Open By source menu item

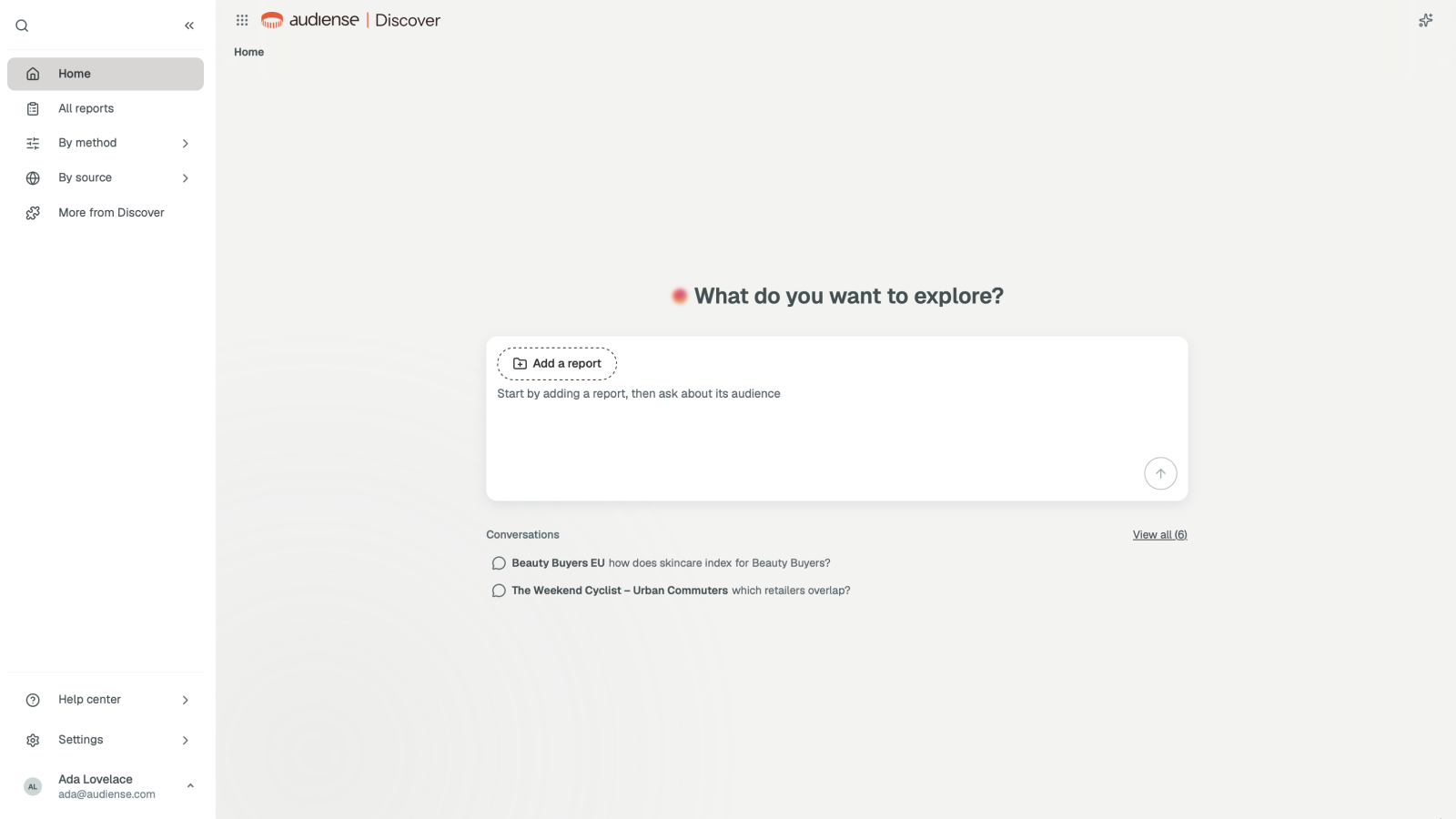pyautogui.click(x=106, y=177)
